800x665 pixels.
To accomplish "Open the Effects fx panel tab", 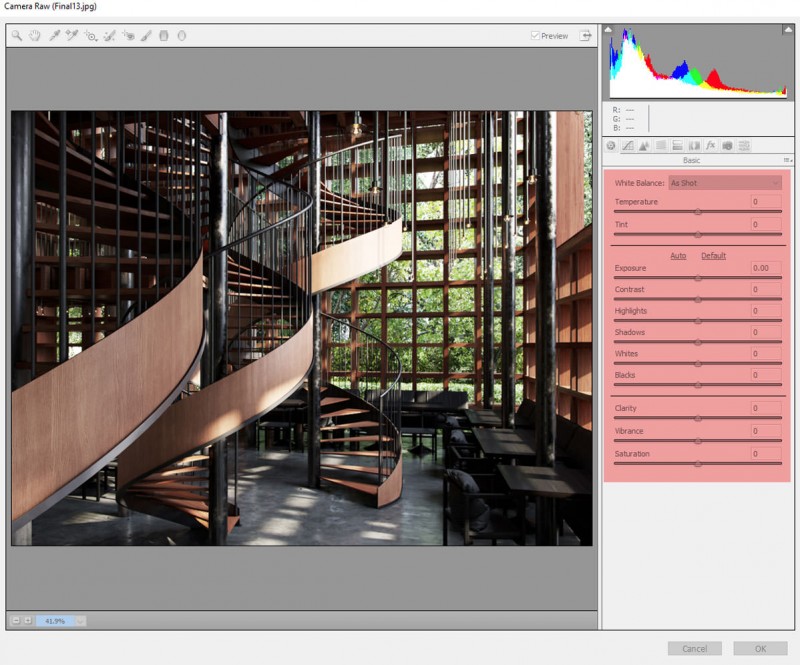I will click(x=711, y=146).
